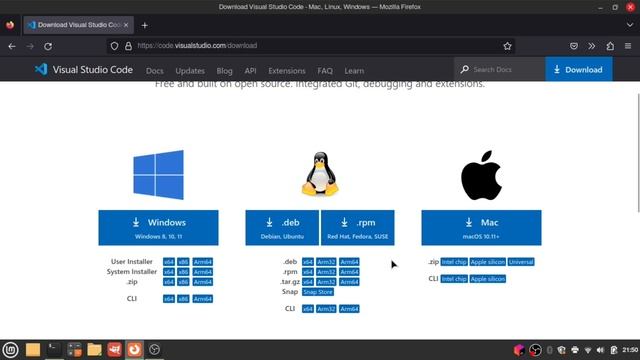
Task: Open the Firefox hamburger menu
Action: pyautogui.click(x=628, y=46)
